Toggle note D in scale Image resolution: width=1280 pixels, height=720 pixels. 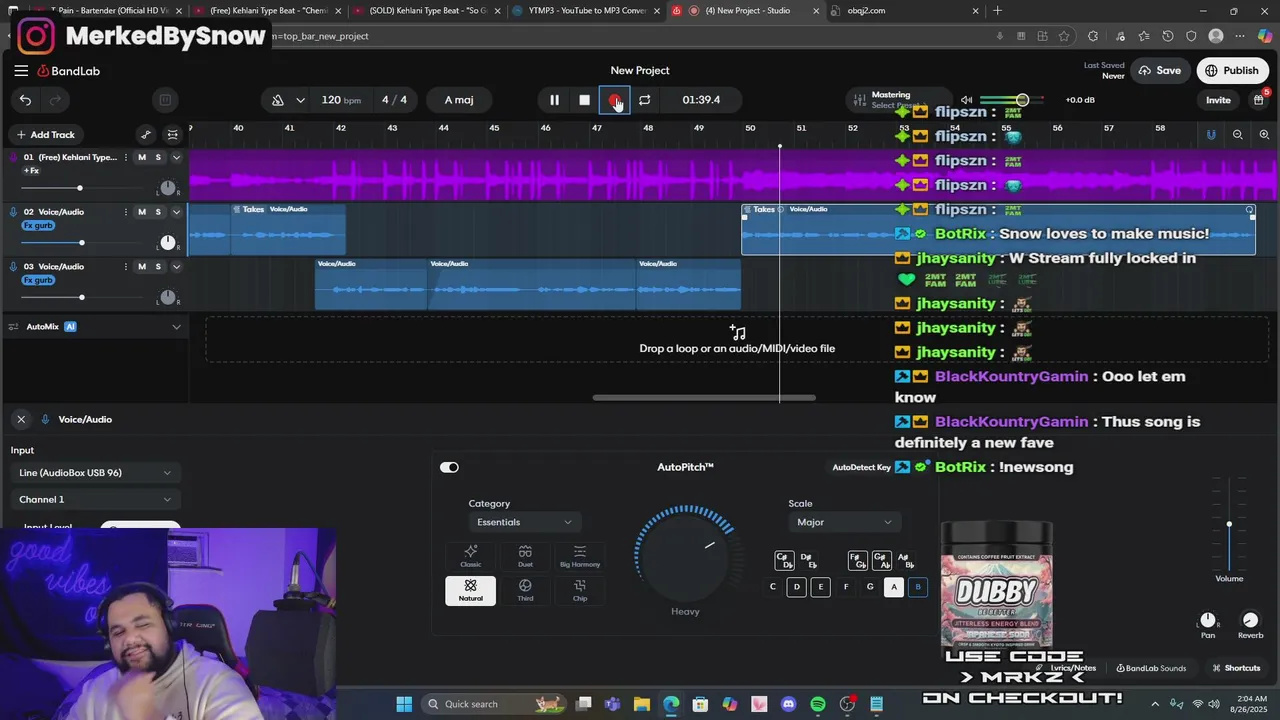point(797,587)
